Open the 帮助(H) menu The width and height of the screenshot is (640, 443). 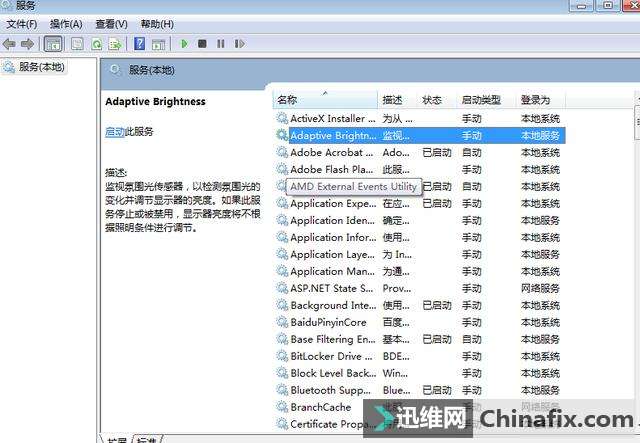(157, 24)
